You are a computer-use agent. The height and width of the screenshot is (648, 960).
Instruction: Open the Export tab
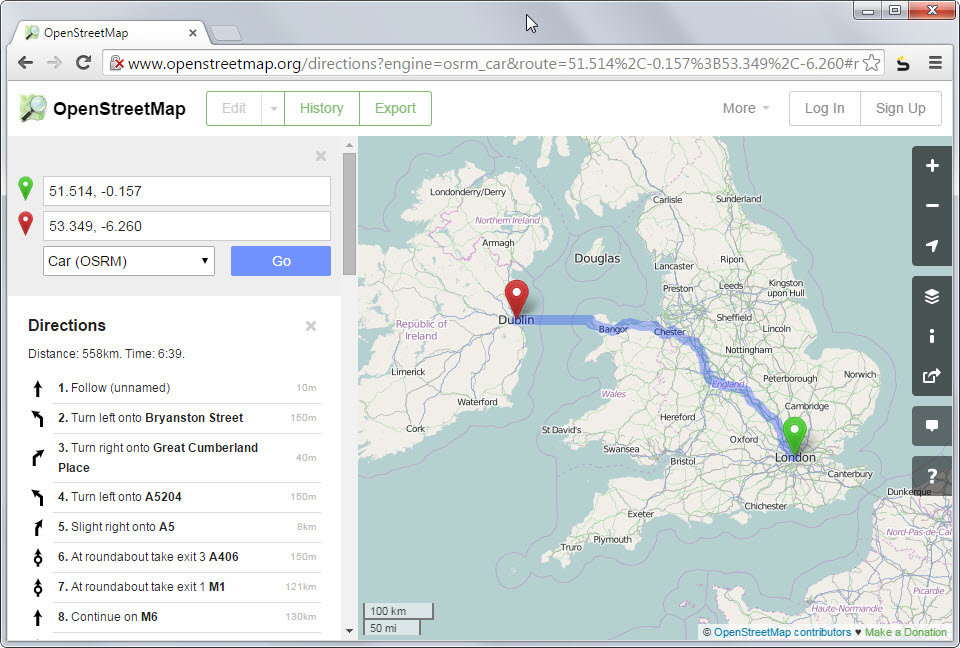(x=395, y=108)
